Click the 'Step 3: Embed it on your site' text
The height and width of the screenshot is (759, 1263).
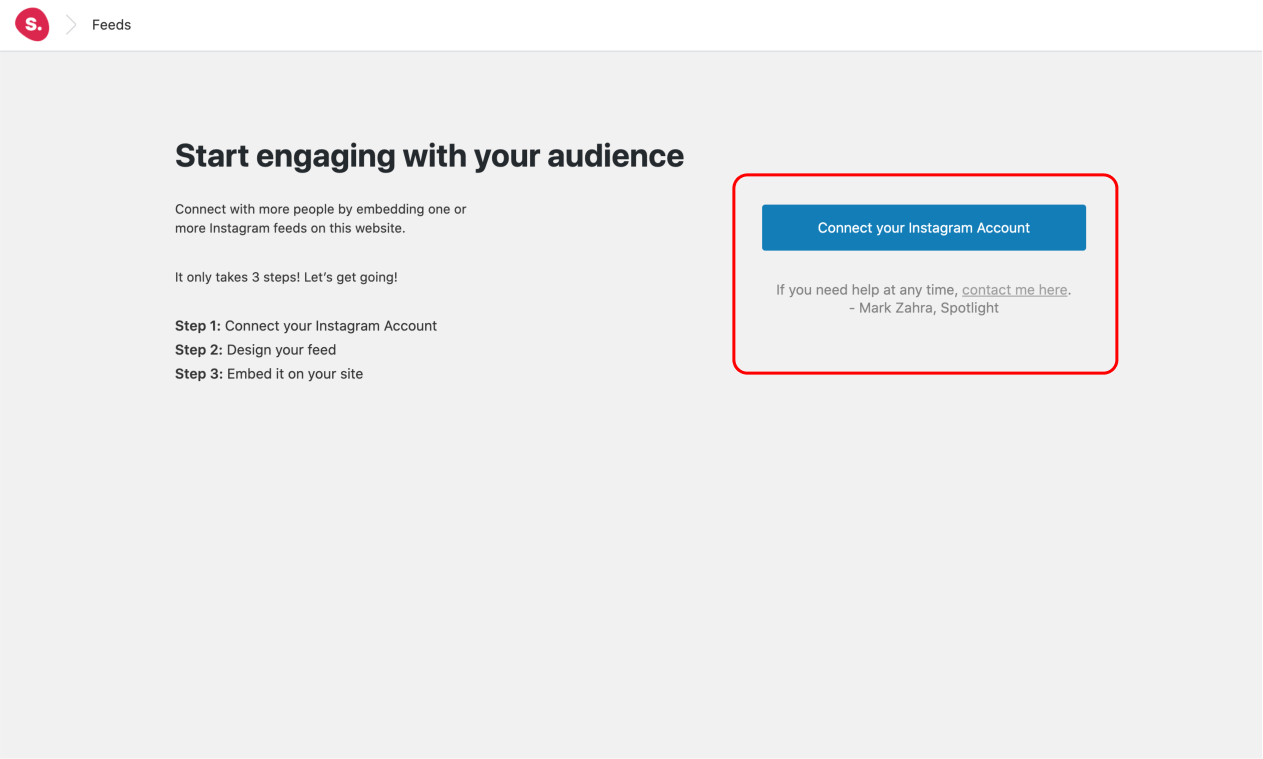269,374
